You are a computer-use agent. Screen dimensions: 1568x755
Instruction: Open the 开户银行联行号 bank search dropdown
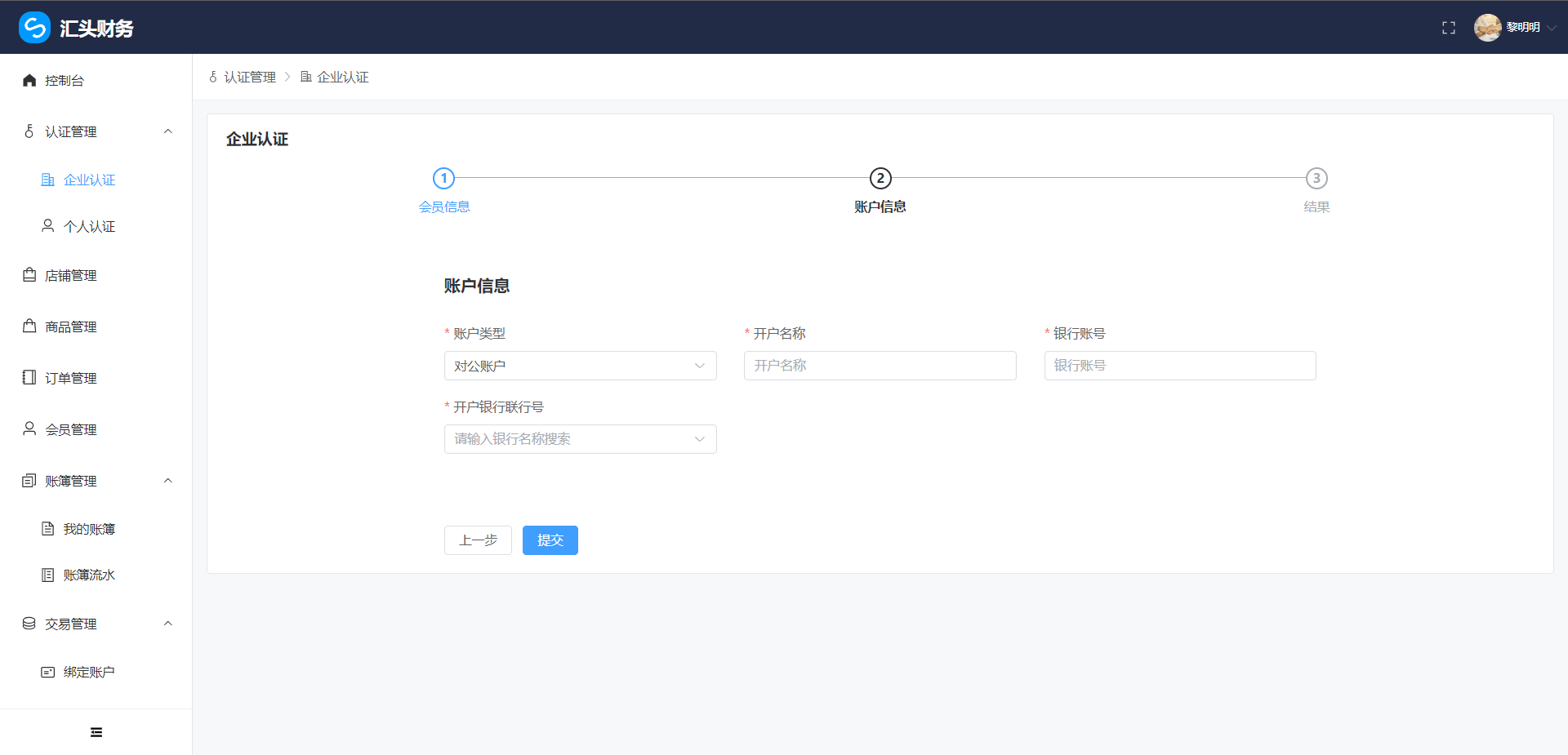(x=580, y=439)
